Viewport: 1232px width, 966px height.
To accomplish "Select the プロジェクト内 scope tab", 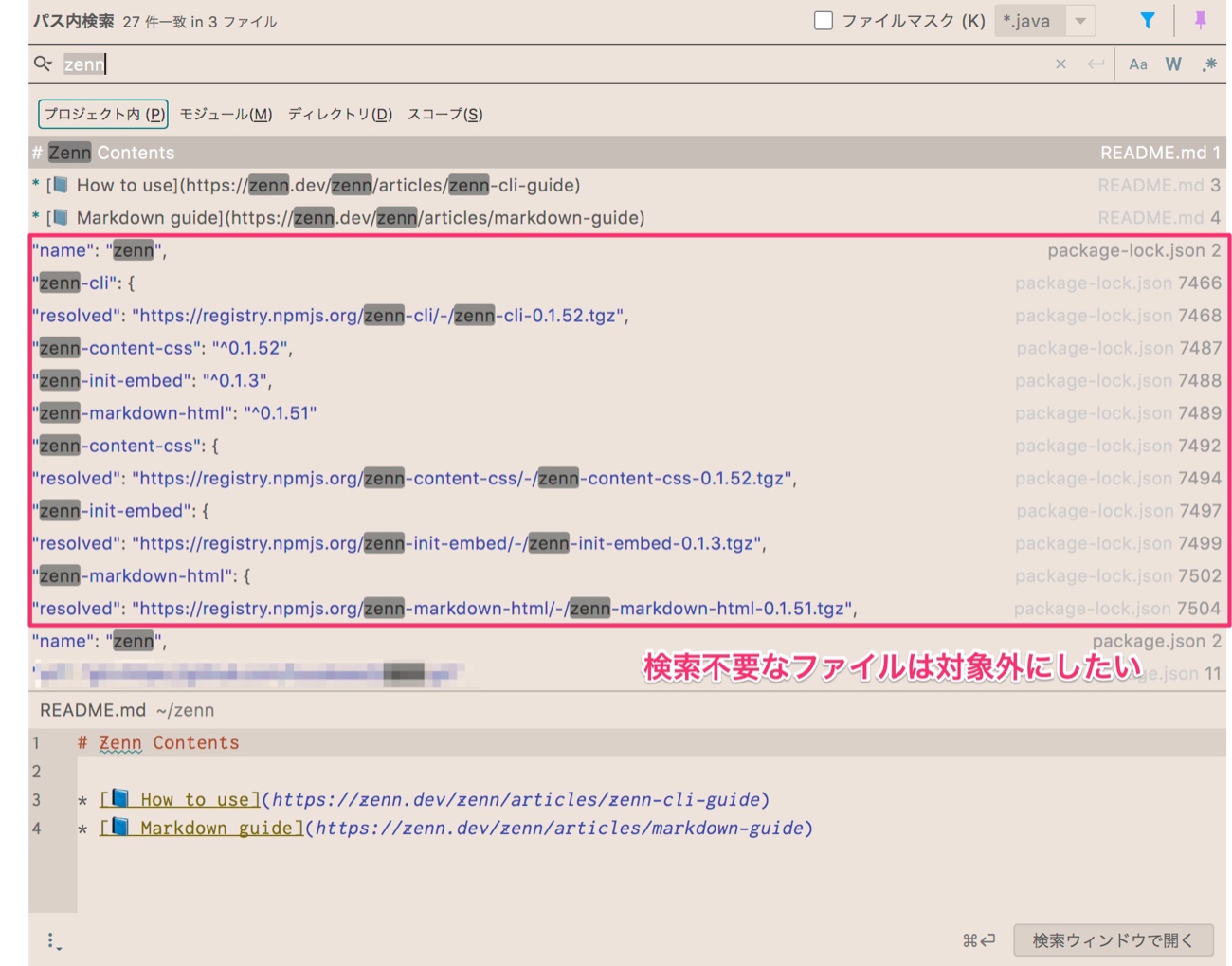I will (103, 114).
